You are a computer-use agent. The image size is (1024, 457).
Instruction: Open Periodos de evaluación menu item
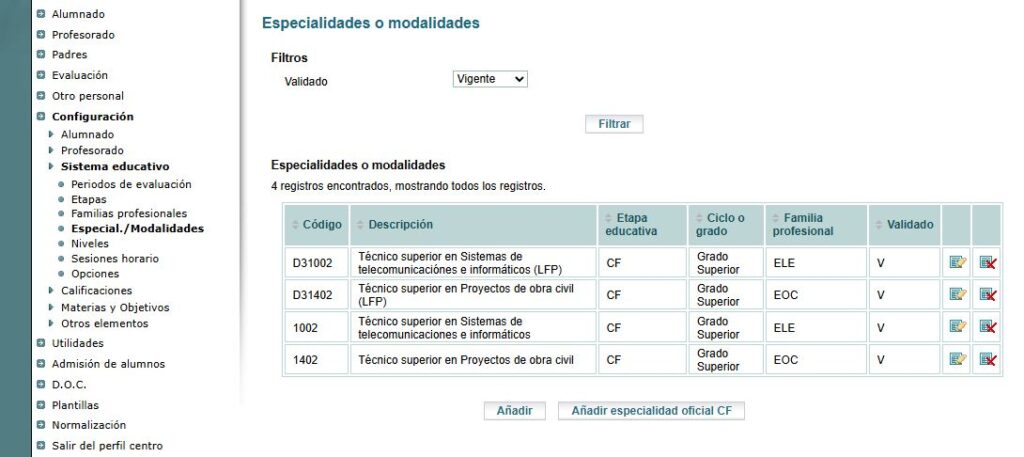click(x=131, y=184)
